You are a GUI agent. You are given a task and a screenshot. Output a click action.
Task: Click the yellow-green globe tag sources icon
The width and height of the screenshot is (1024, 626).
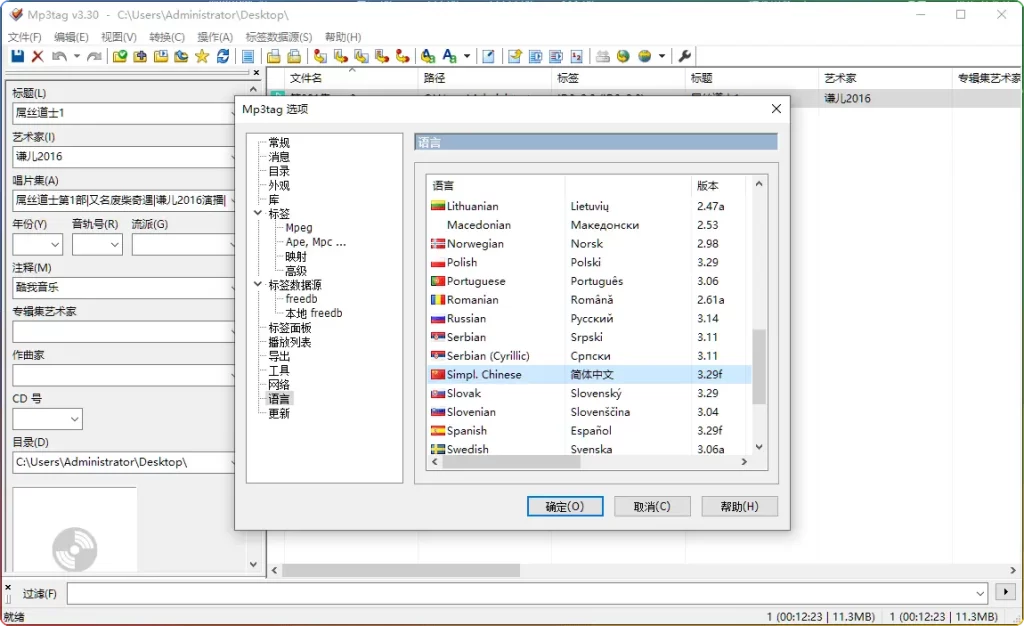(x=645, y=56)
